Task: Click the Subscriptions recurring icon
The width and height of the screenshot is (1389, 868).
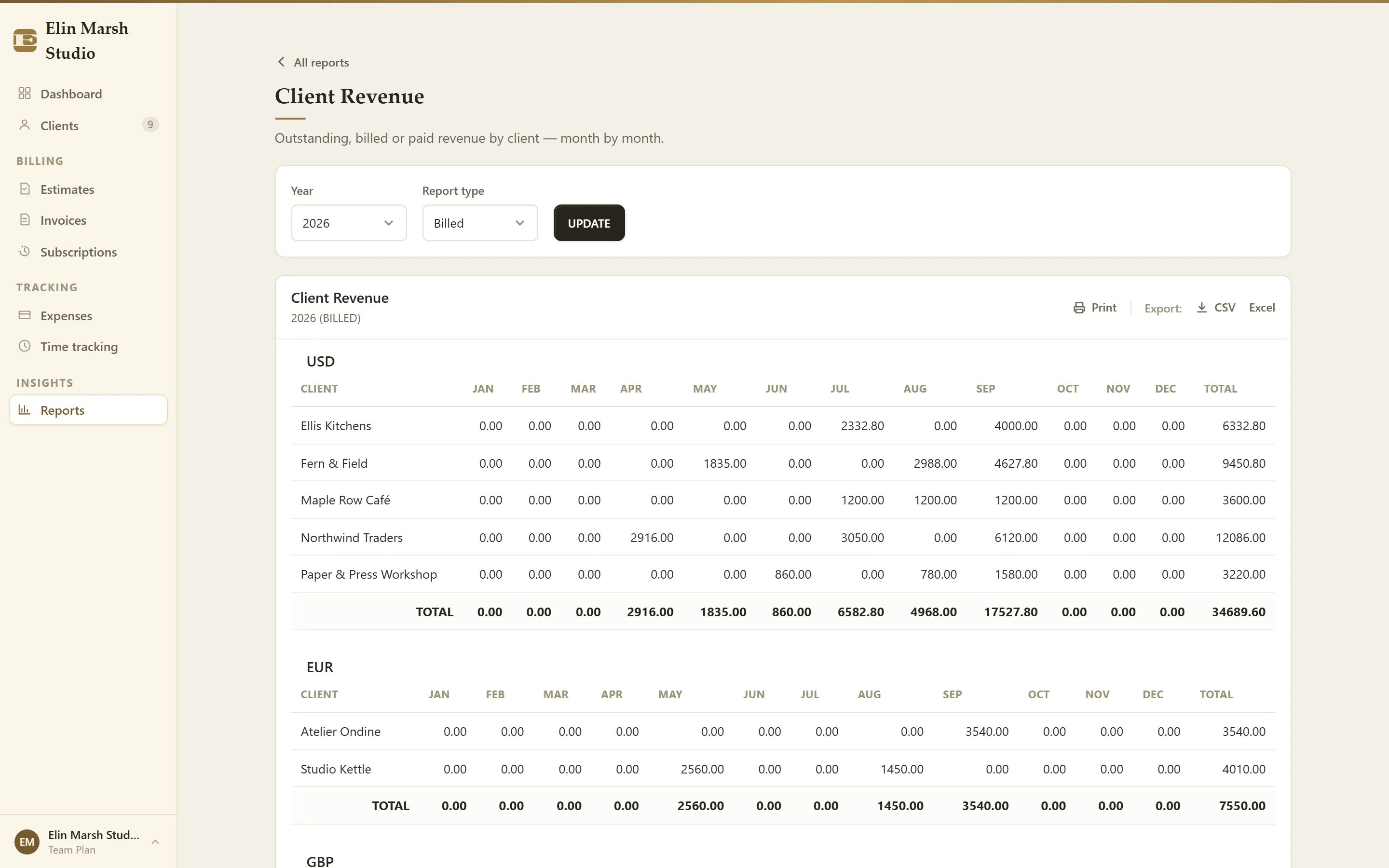Action: (x=24, y=251)
